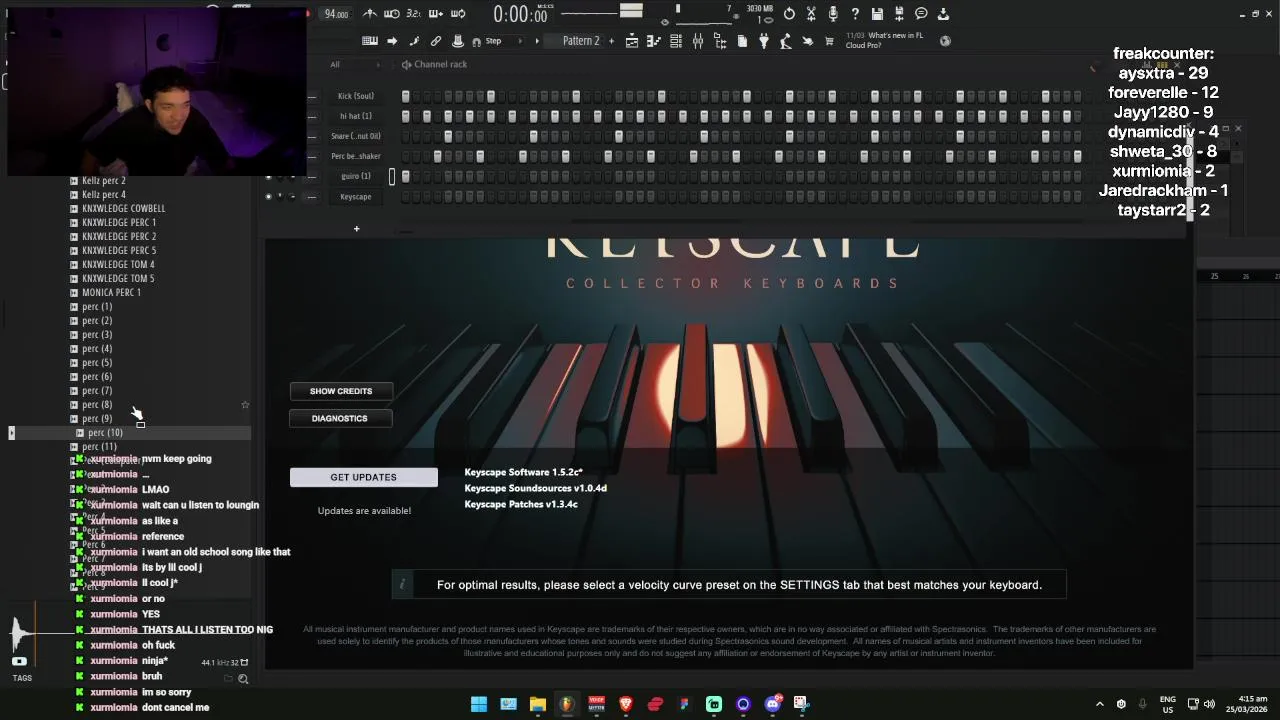Screen dimensions: 1280x720
Task: Toggle mute light on Keyscape channel
Action: click(x=268, y=196)
